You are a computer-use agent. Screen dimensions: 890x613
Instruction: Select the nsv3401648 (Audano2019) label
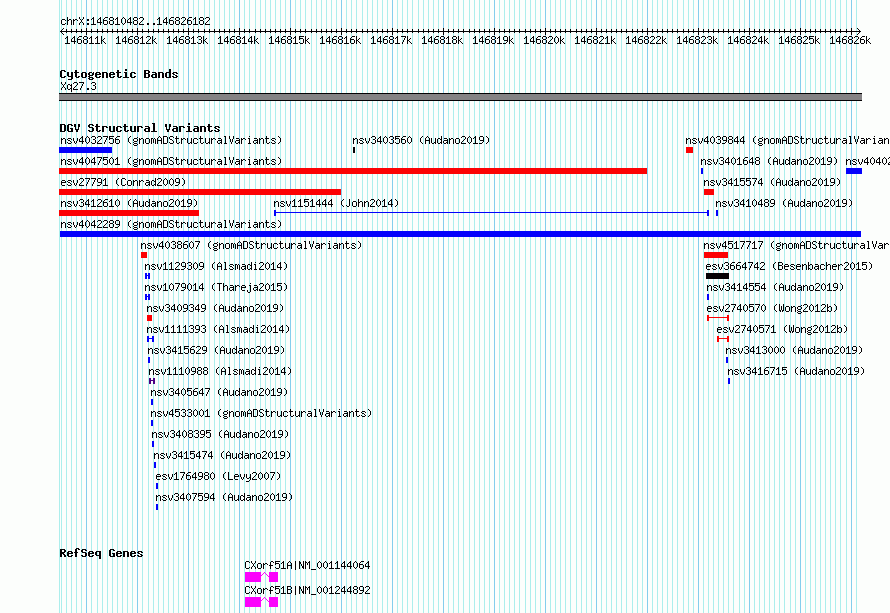point(769,161)
